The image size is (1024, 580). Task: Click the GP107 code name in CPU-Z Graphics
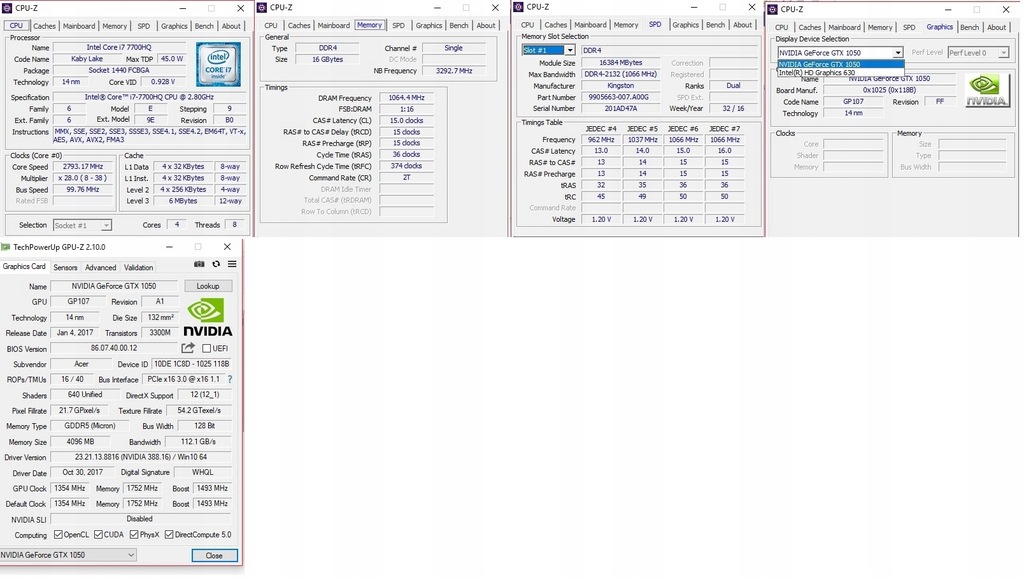coord(853,102)
